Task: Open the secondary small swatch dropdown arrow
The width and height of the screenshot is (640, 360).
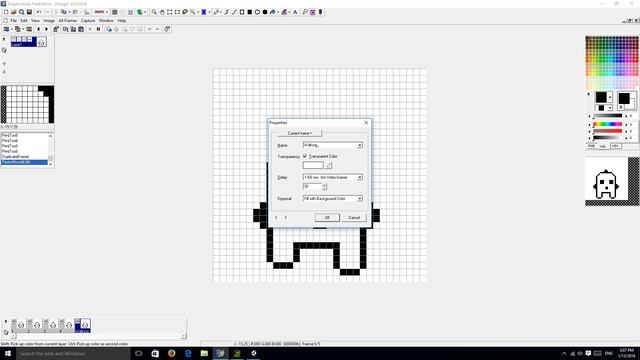Action: [x=610, y=108]
